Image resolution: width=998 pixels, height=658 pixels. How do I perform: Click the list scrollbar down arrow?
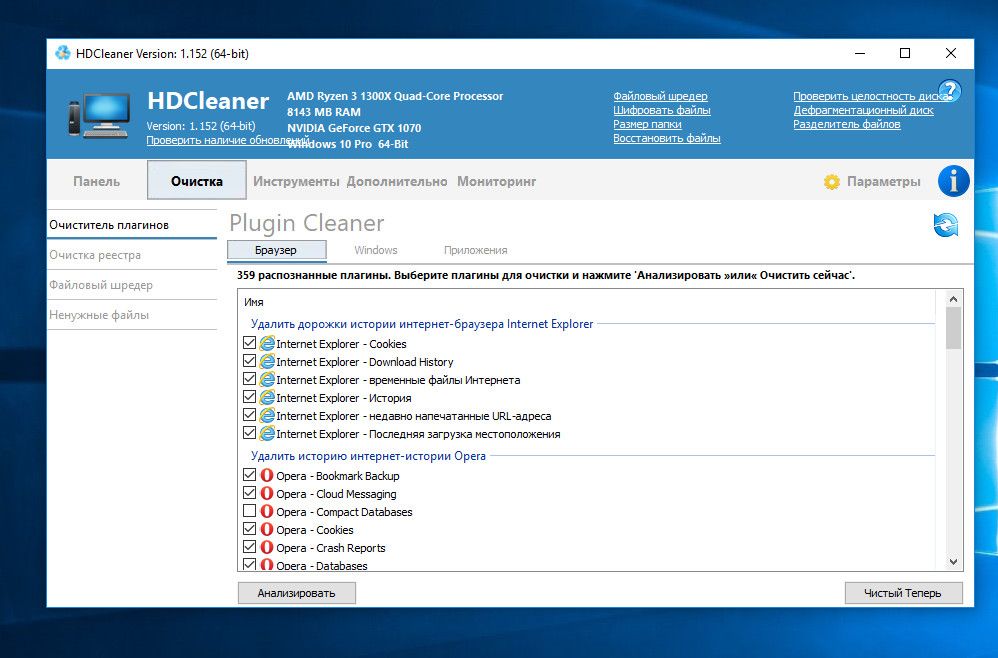pos(953,562)
